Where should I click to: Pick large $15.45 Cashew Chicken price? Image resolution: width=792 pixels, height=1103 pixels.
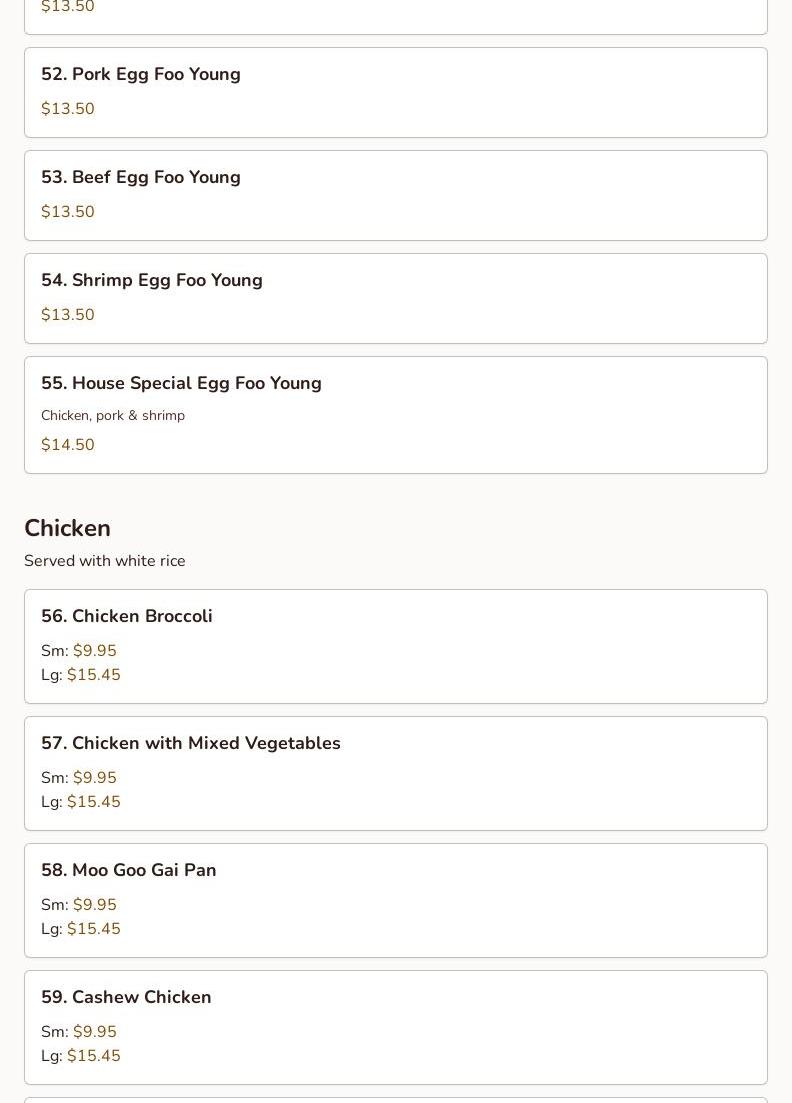pyautogui.click(x=94, y=1055)
